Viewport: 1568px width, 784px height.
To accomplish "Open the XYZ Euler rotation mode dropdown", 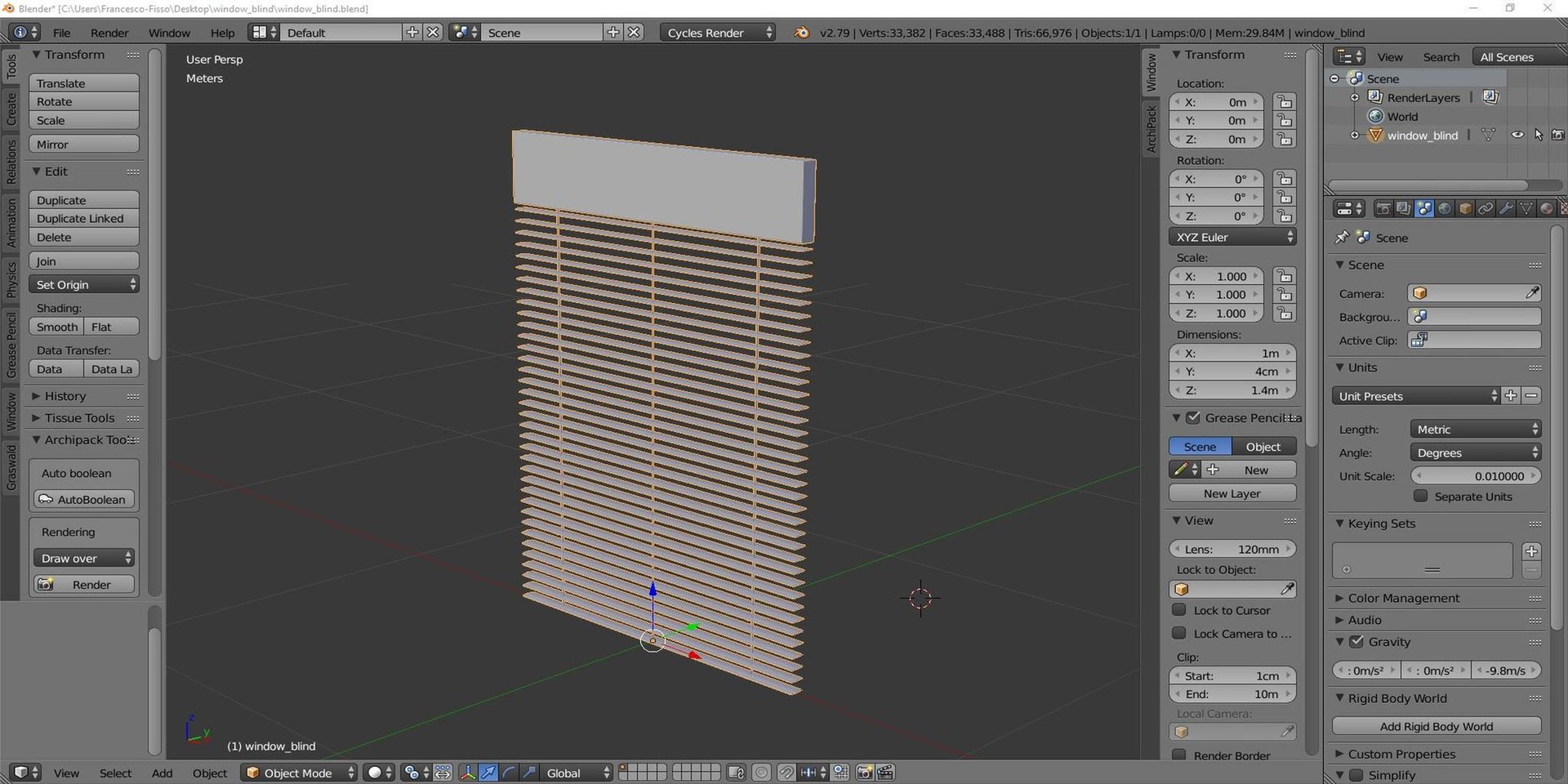I will tap(1232, 237).
